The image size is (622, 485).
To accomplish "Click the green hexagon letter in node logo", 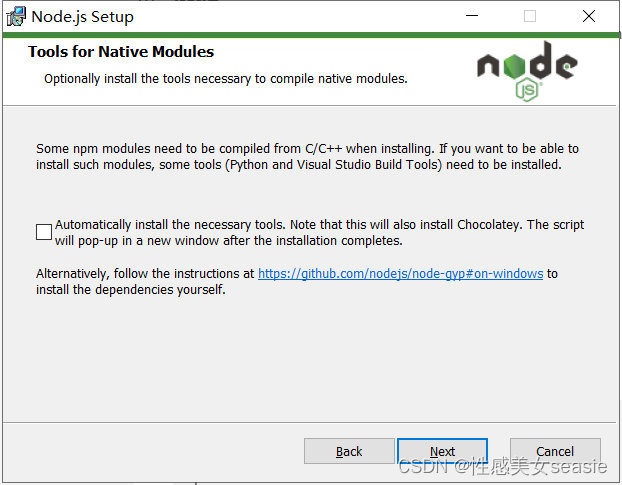I will tap(514, 66).
